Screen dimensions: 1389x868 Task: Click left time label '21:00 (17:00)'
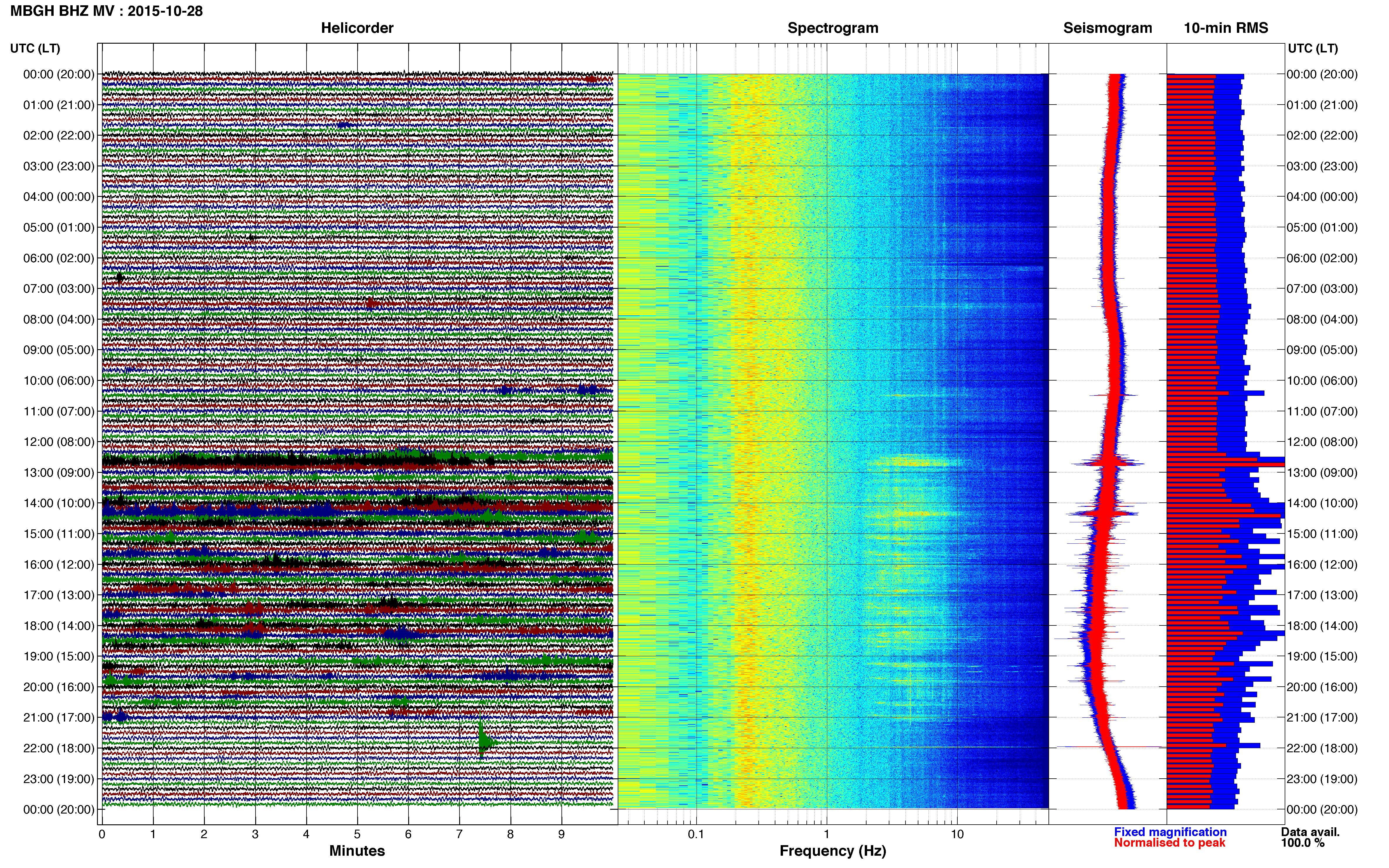click(59, 718)
